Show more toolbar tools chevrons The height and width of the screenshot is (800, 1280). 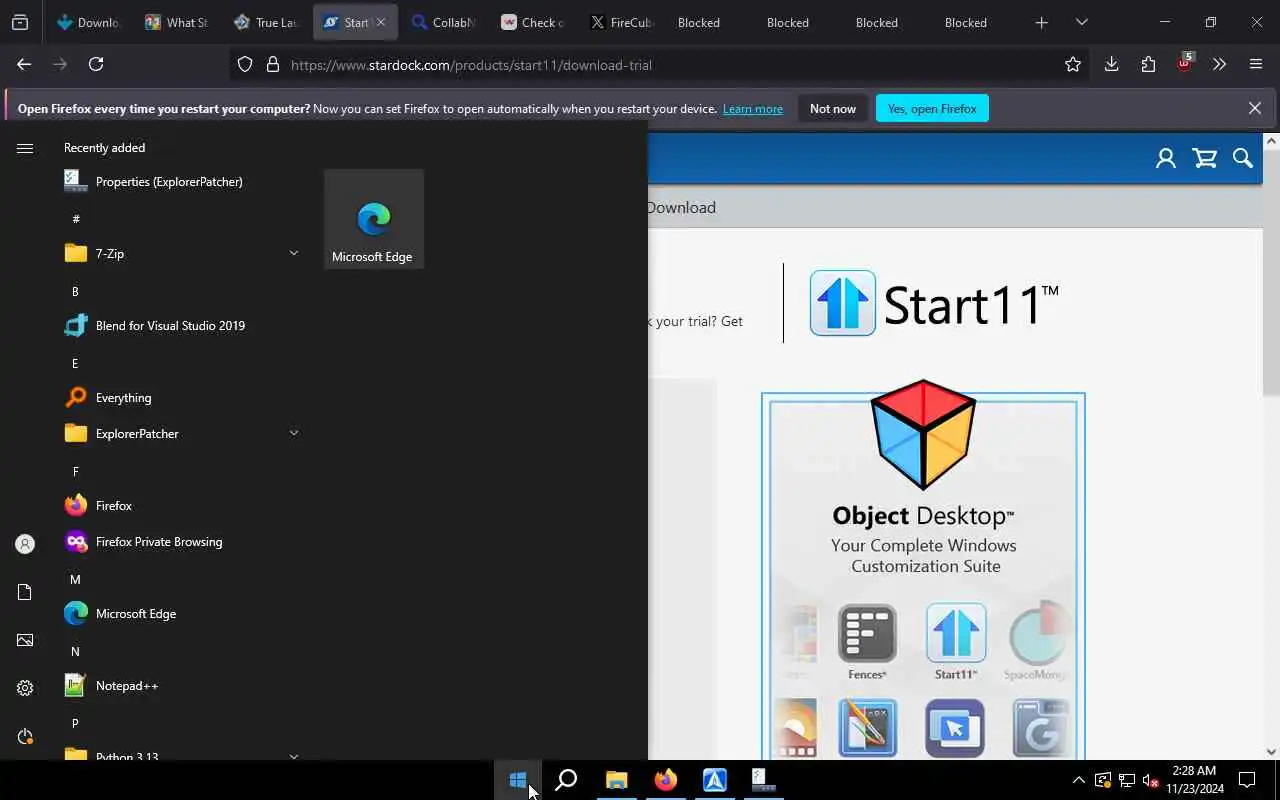pyautogui.click(x=1219, y=64)
